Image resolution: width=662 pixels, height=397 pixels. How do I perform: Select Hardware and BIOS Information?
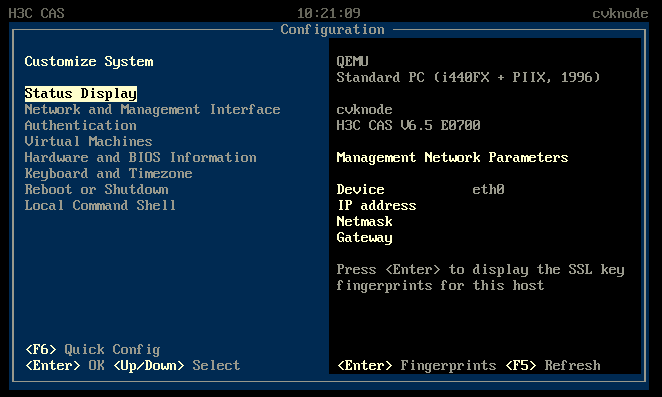click(x=141, y=158)
